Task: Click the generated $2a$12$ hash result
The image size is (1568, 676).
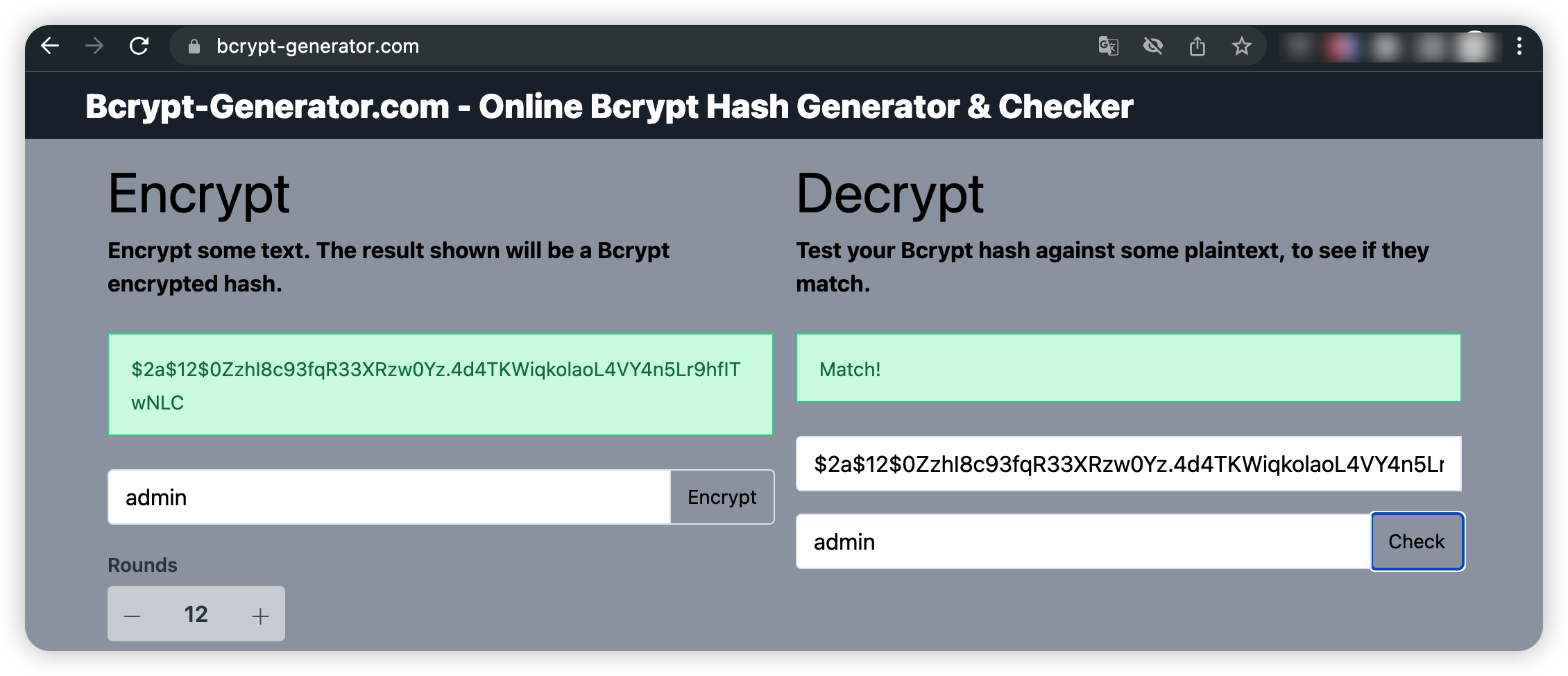Action: [441, 385]
